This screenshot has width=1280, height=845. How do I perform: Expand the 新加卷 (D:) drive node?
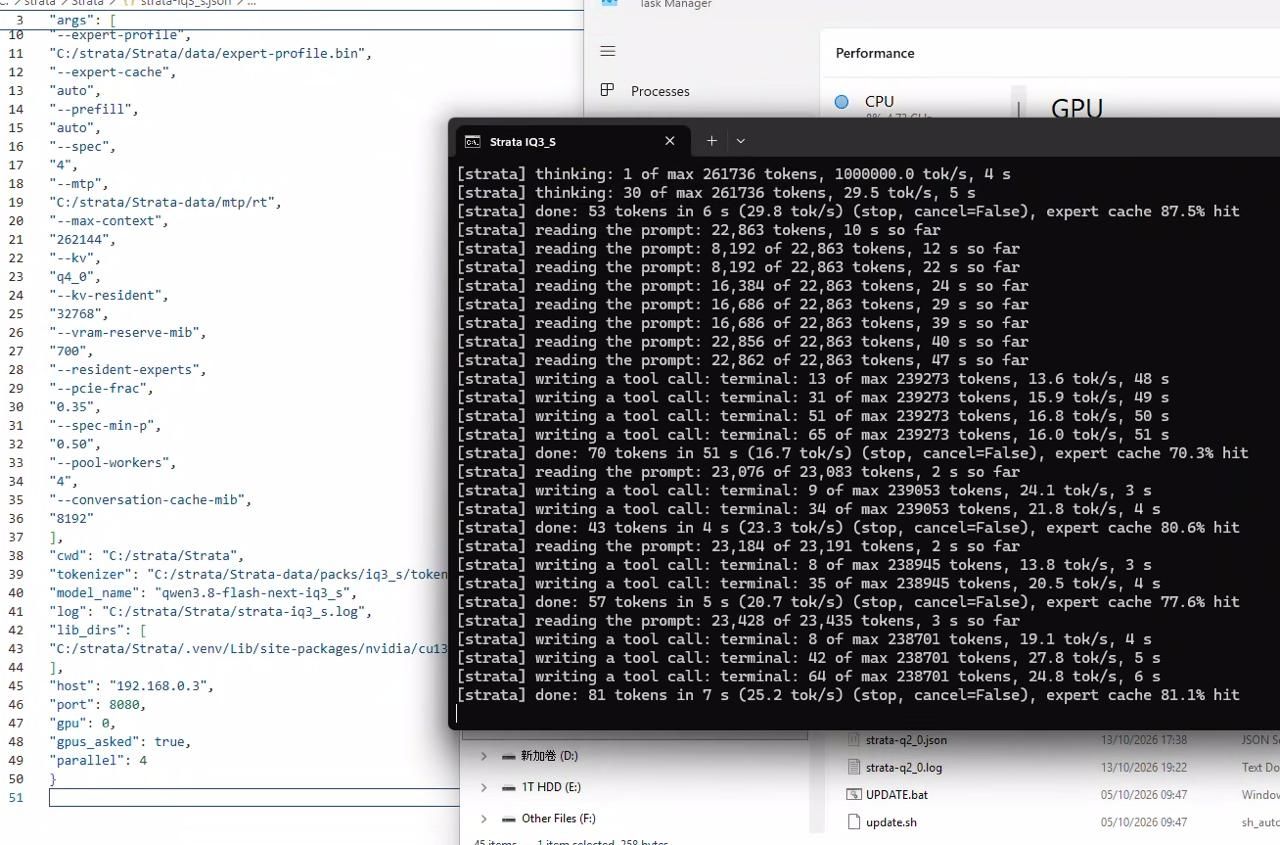484,756
